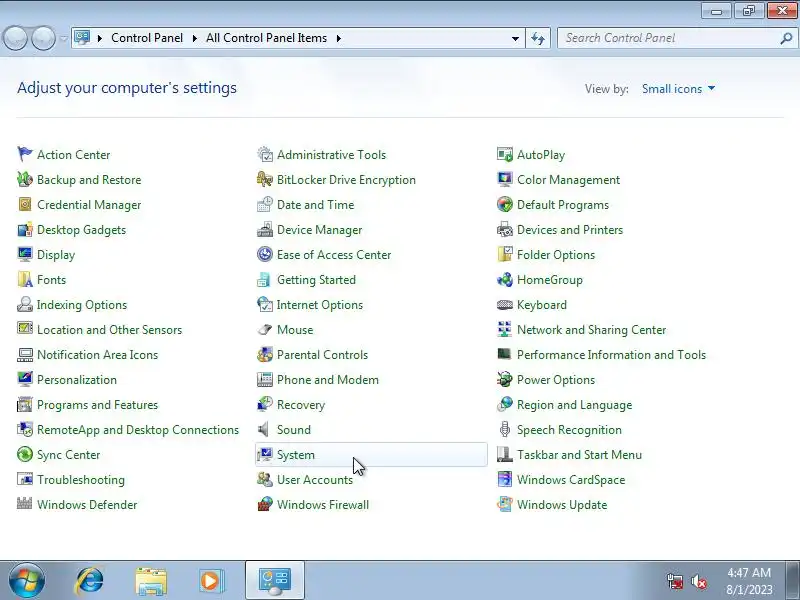This screenshot has width=800, height=600.
Task: Open the Windows Firewall brick wall icon
Action: pos(265,504)
